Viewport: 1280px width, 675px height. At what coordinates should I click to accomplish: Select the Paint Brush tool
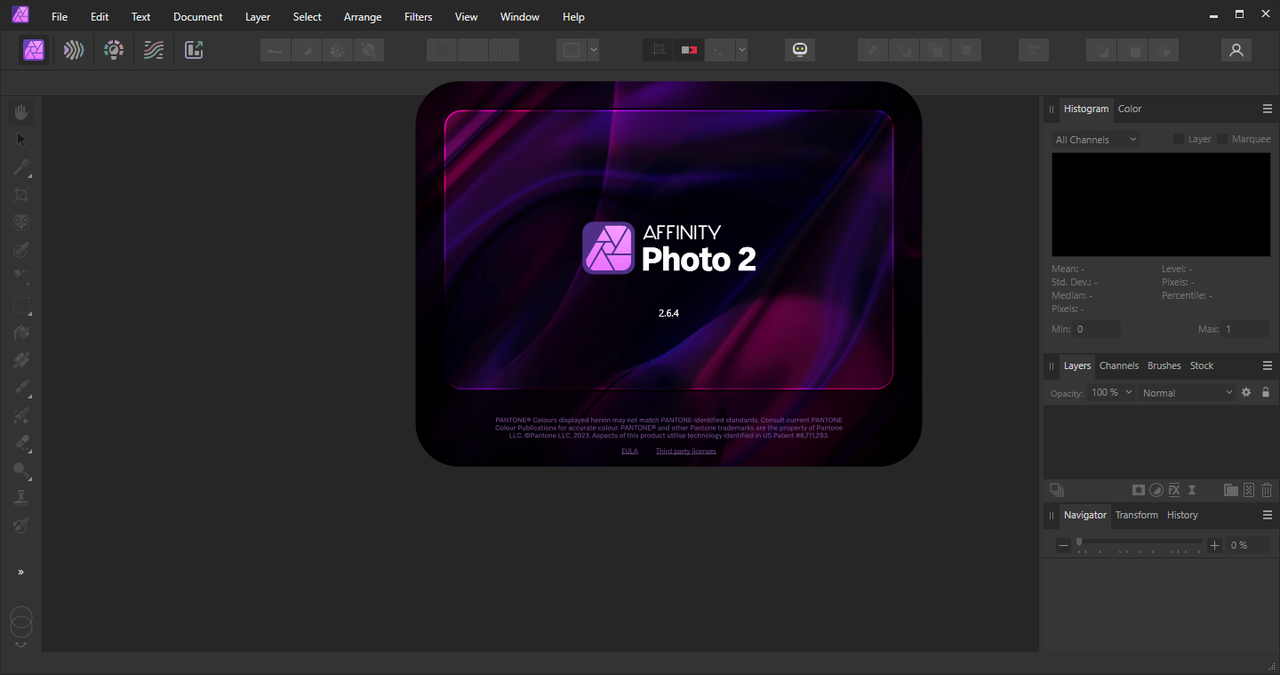tap(21, 388)
